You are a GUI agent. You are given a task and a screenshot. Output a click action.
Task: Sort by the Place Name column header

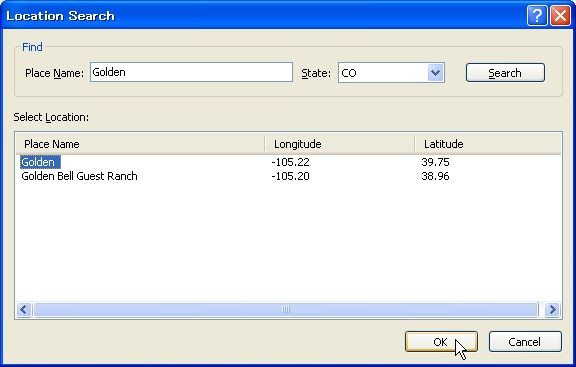140,144
